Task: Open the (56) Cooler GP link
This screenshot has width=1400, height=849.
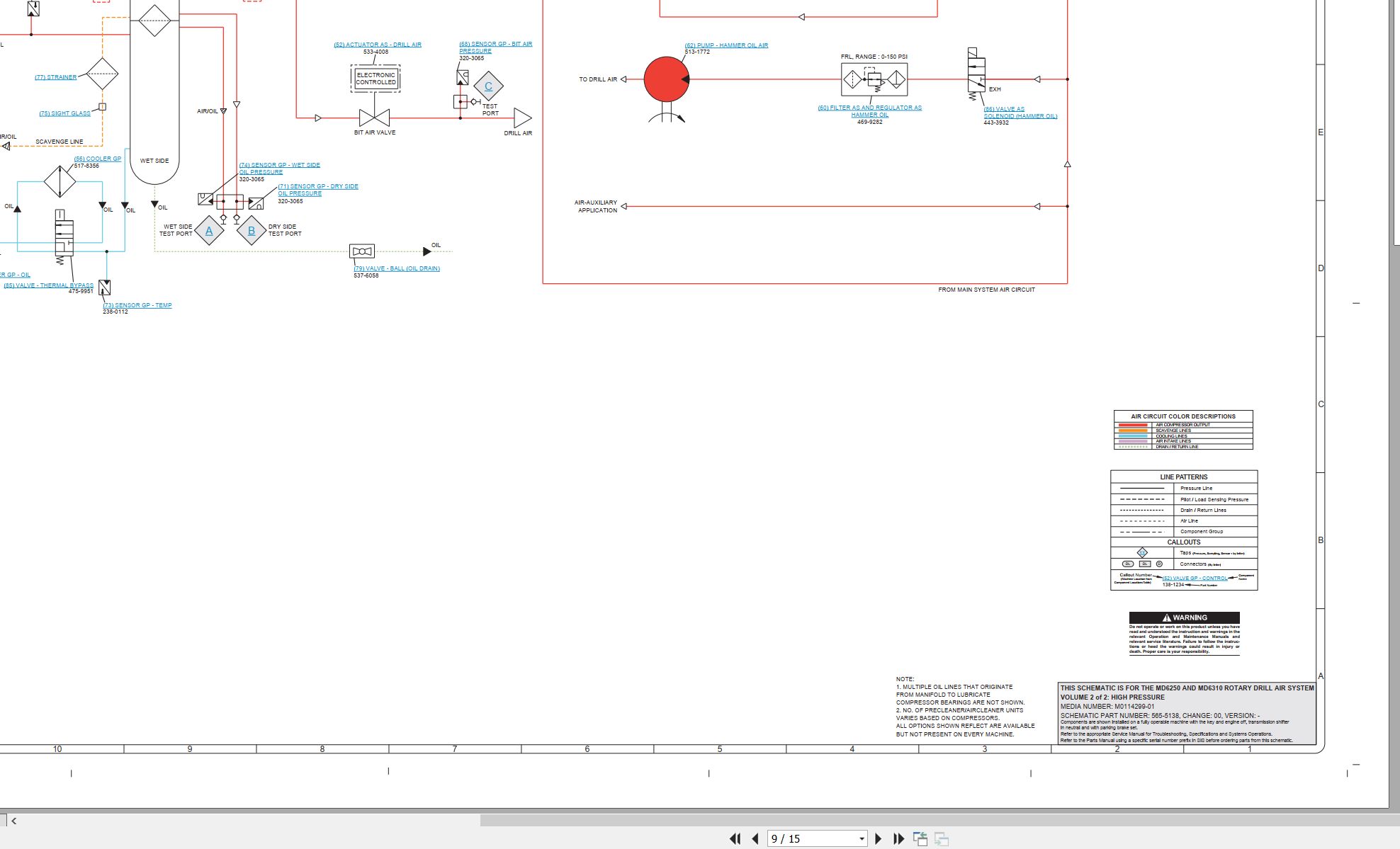Action: [x=98, y=159]
